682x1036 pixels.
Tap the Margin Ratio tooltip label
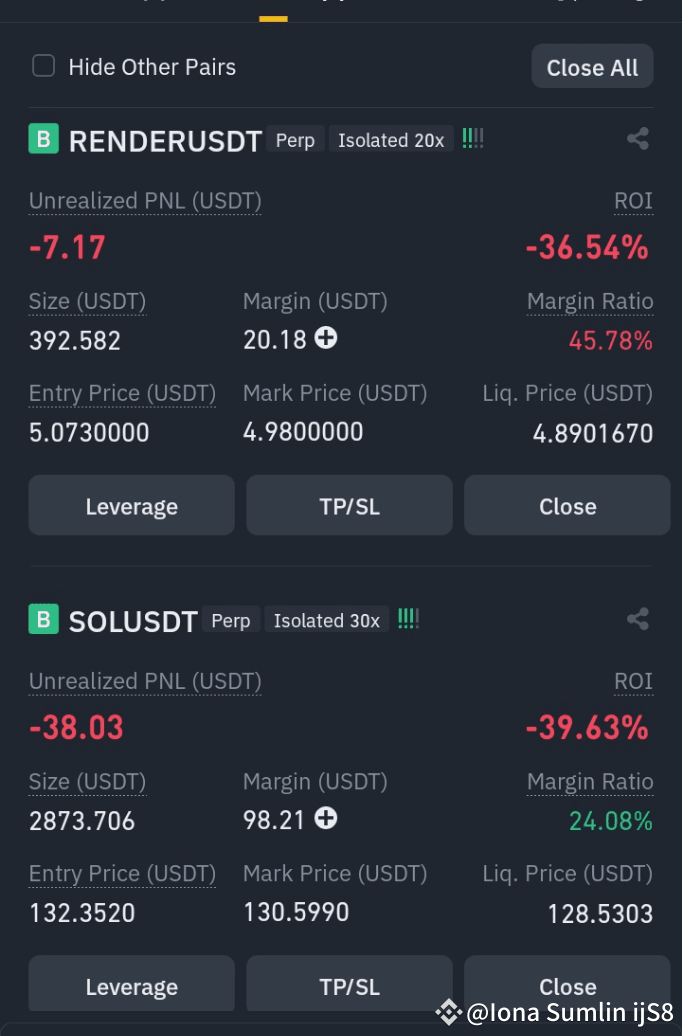(x=590, y=301)
